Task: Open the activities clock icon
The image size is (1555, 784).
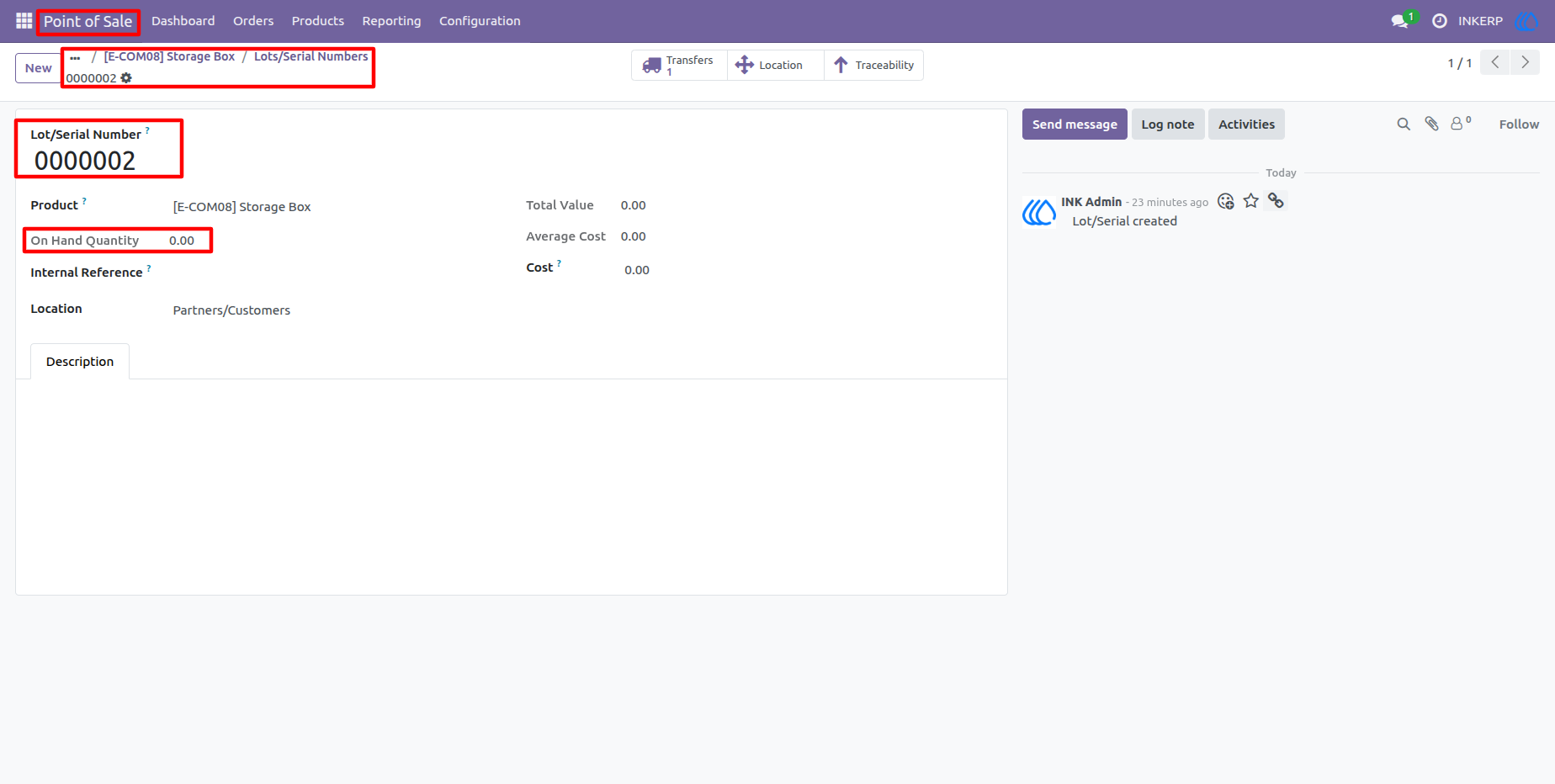Action: coord(1440,21)
